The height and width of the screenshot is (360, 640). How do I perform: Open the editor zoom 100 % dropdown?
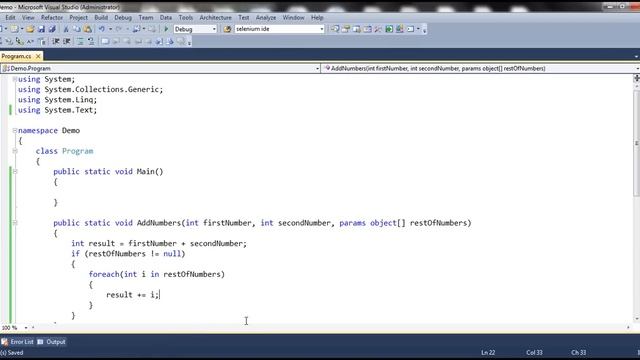(x=26, y=327)
